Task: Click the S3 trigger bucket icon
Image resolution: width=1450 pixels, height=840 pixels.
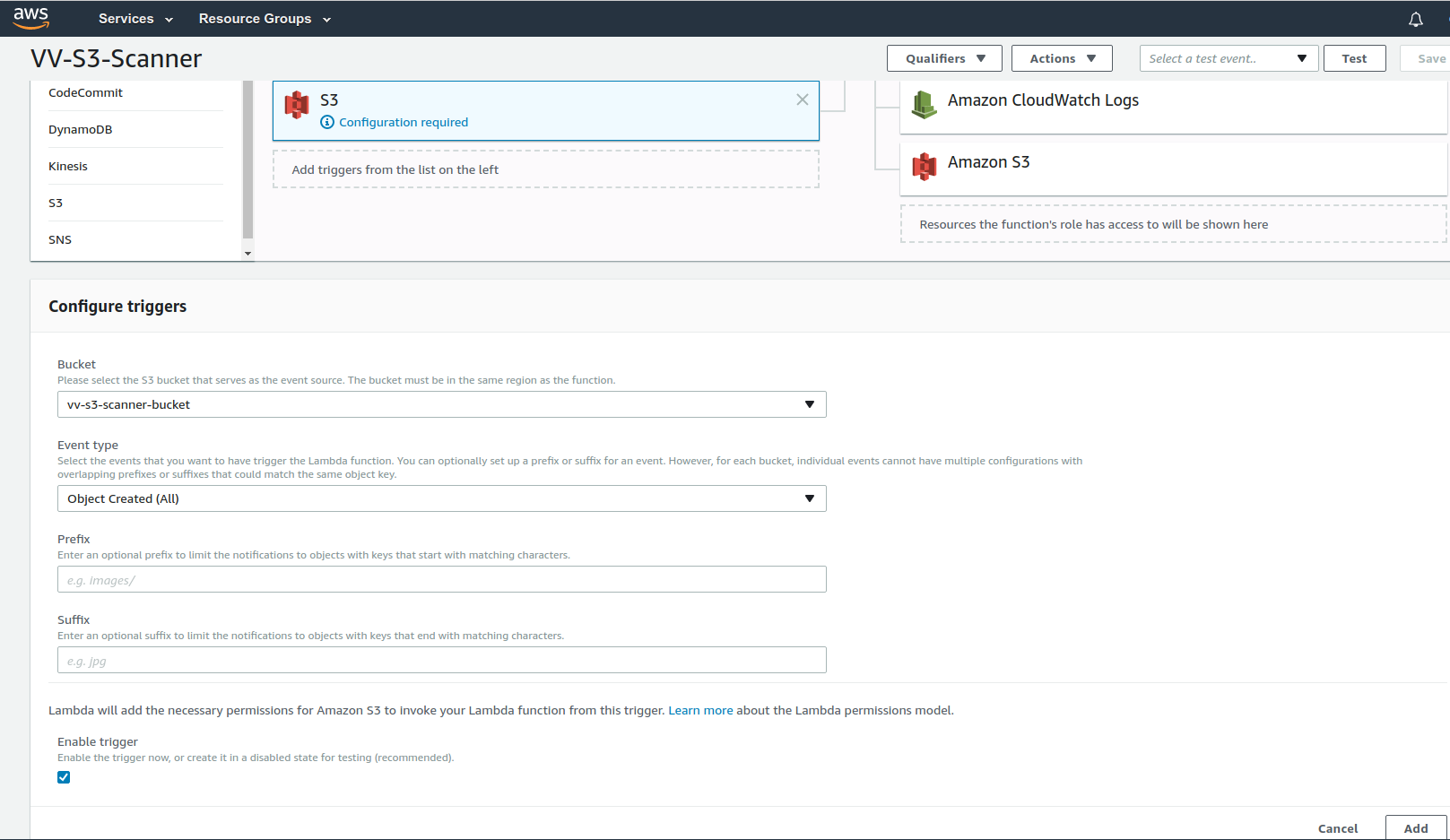Action: (x=297, y=105)
